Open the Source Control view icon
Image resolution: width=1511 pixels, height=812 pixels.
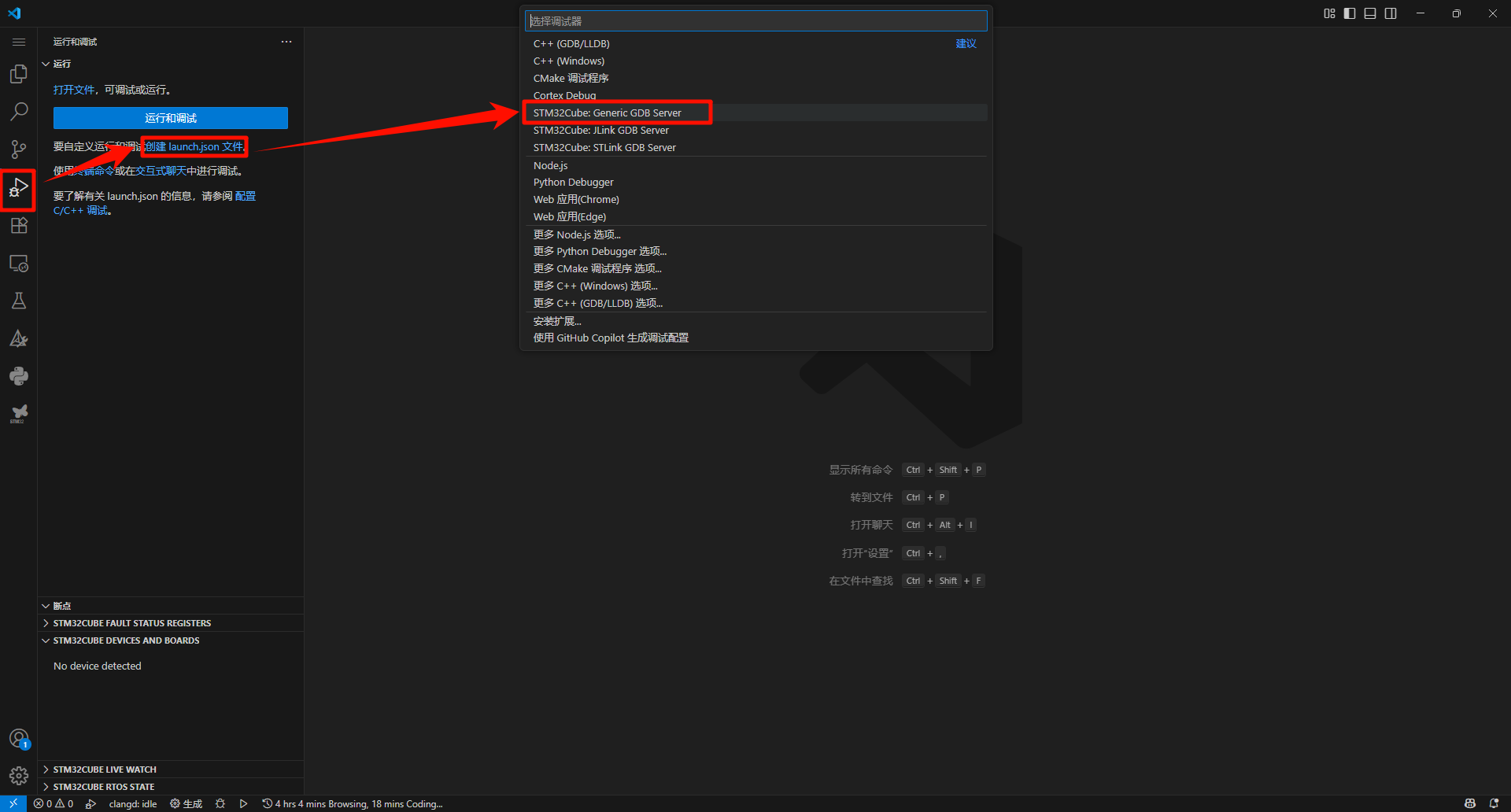[x=19, y=149]
